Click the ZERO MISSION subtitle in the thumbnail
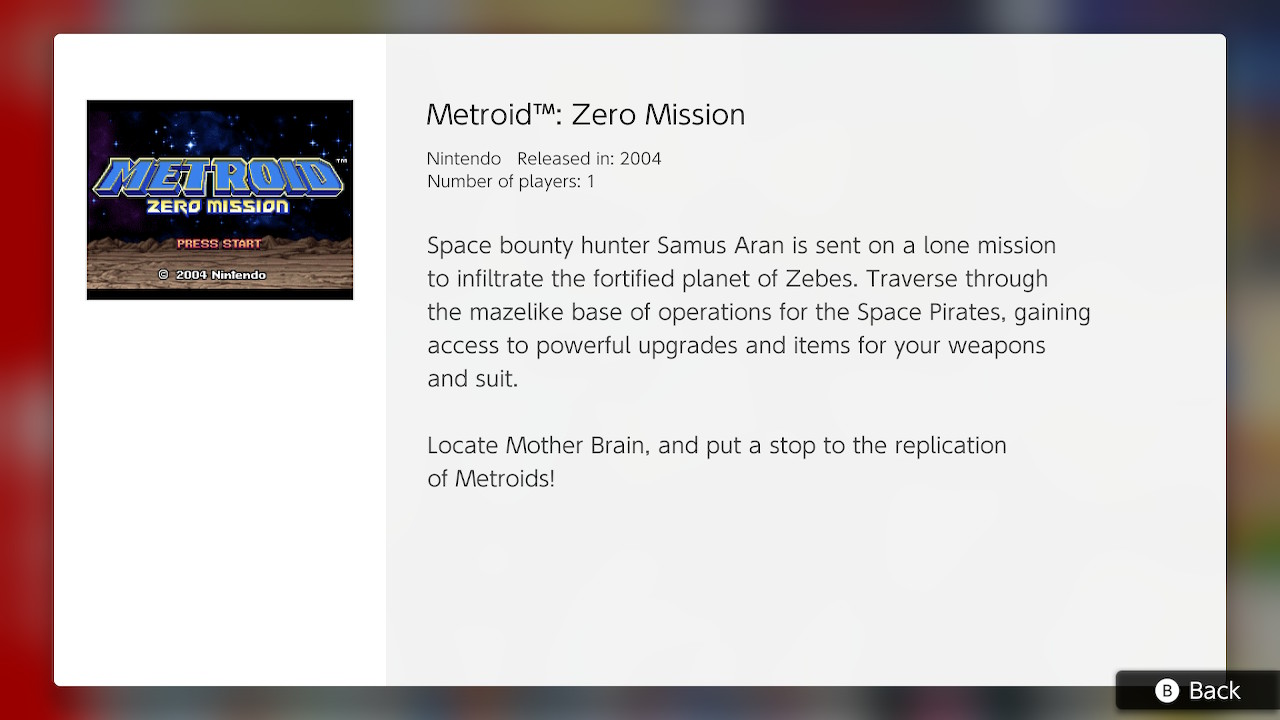 click(x=218, y=207)
